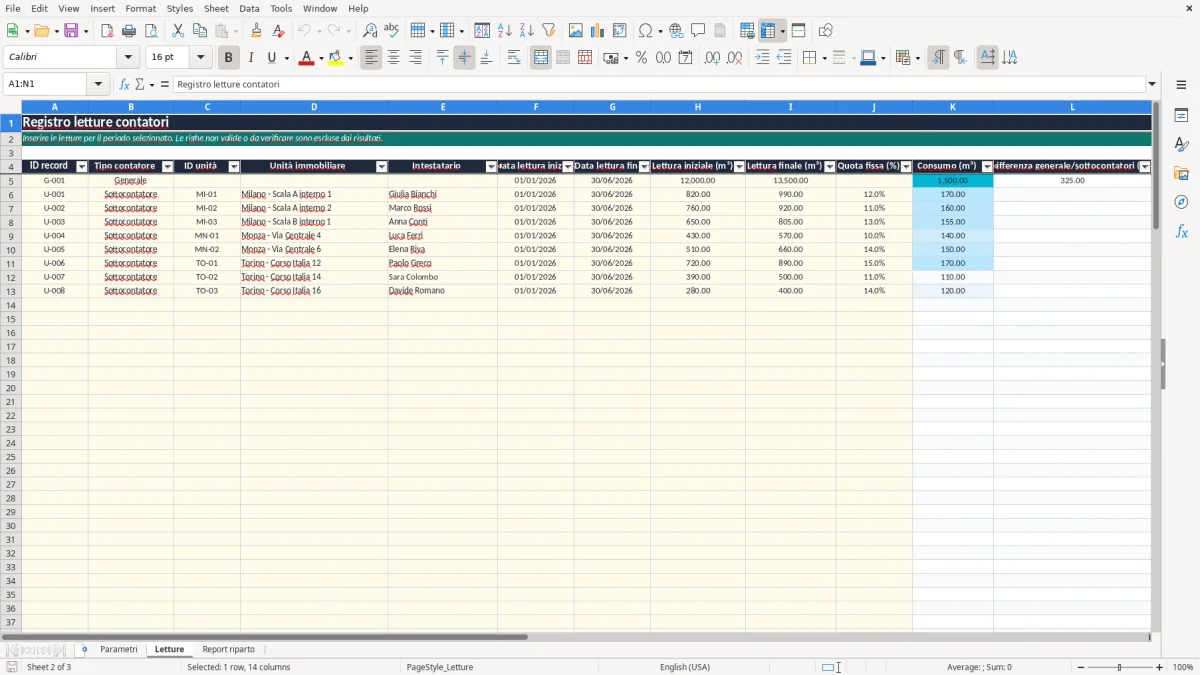Click the AutoFilter funnel icon
Screen dimensions: 1200x675
pyautogui.click(x=548, y=31)
